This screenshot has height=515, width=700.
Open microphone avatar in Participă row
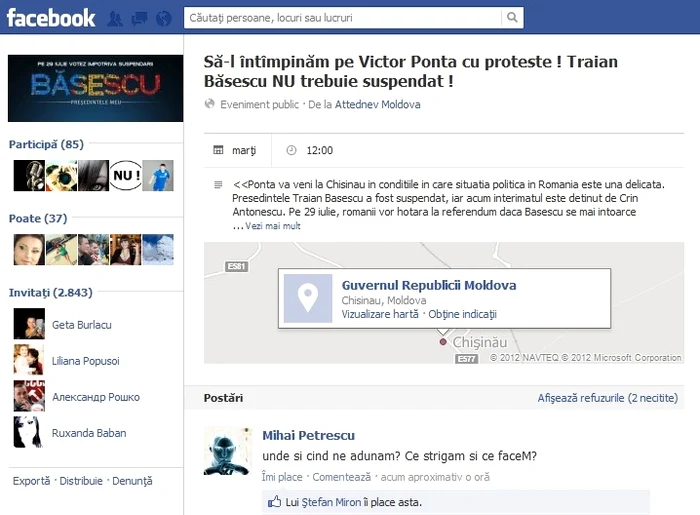click(x=29, y=175)
